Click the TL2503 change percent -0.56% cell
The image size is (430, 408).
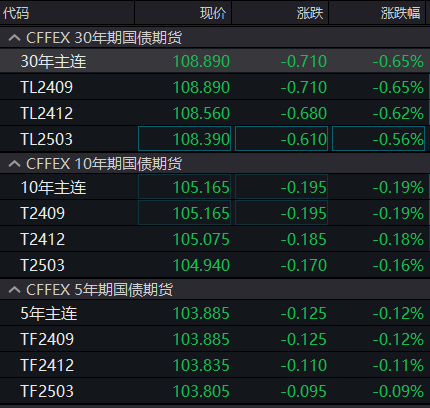click(x=378, y=139)
